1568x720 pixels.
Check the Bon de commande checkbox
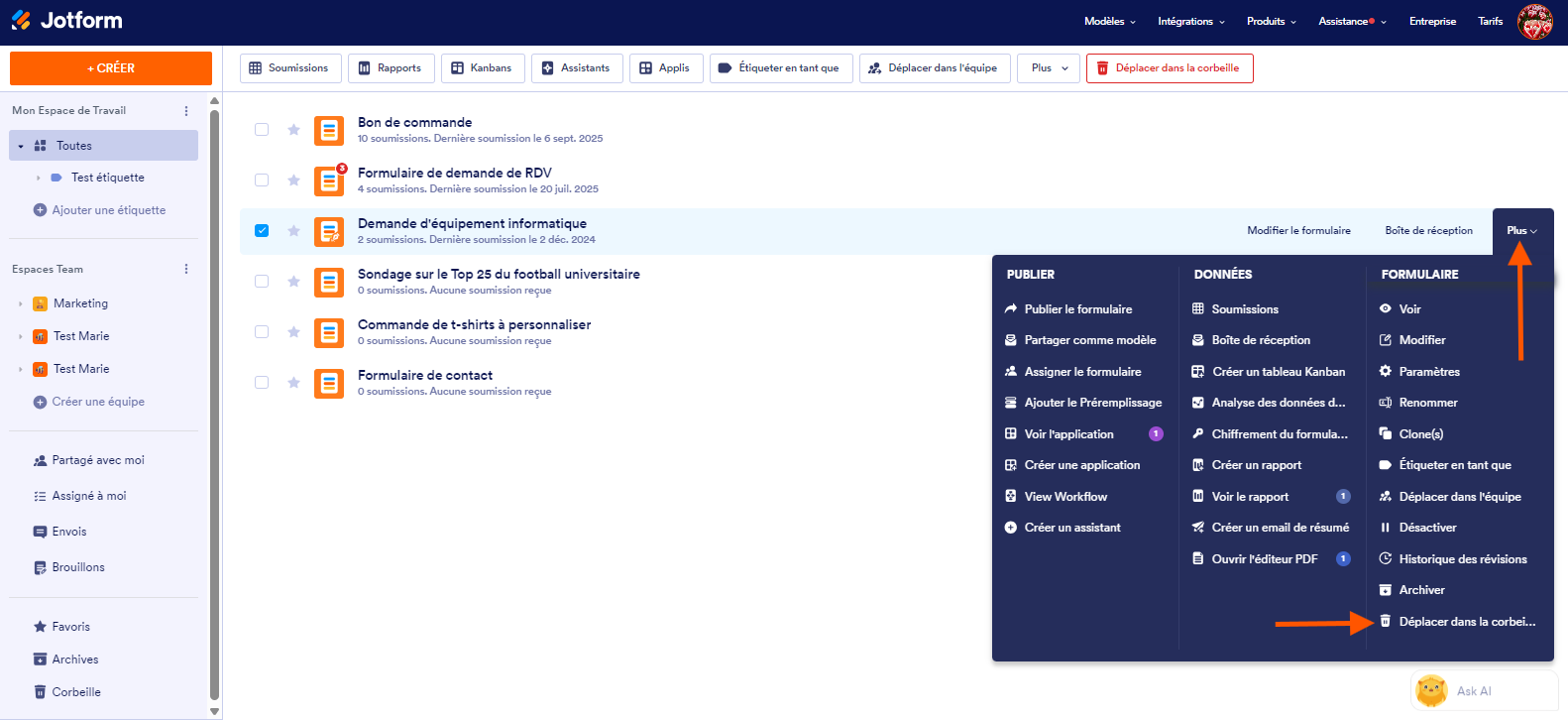262,129
